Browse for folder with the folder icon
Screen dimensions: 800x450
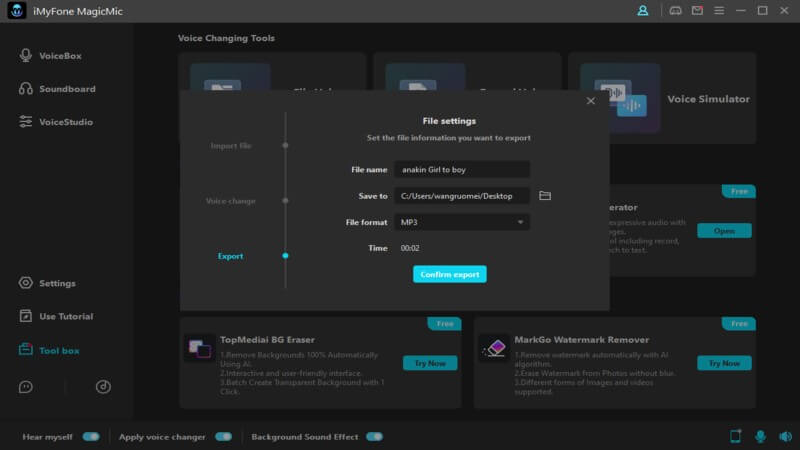tap(545, 196)
